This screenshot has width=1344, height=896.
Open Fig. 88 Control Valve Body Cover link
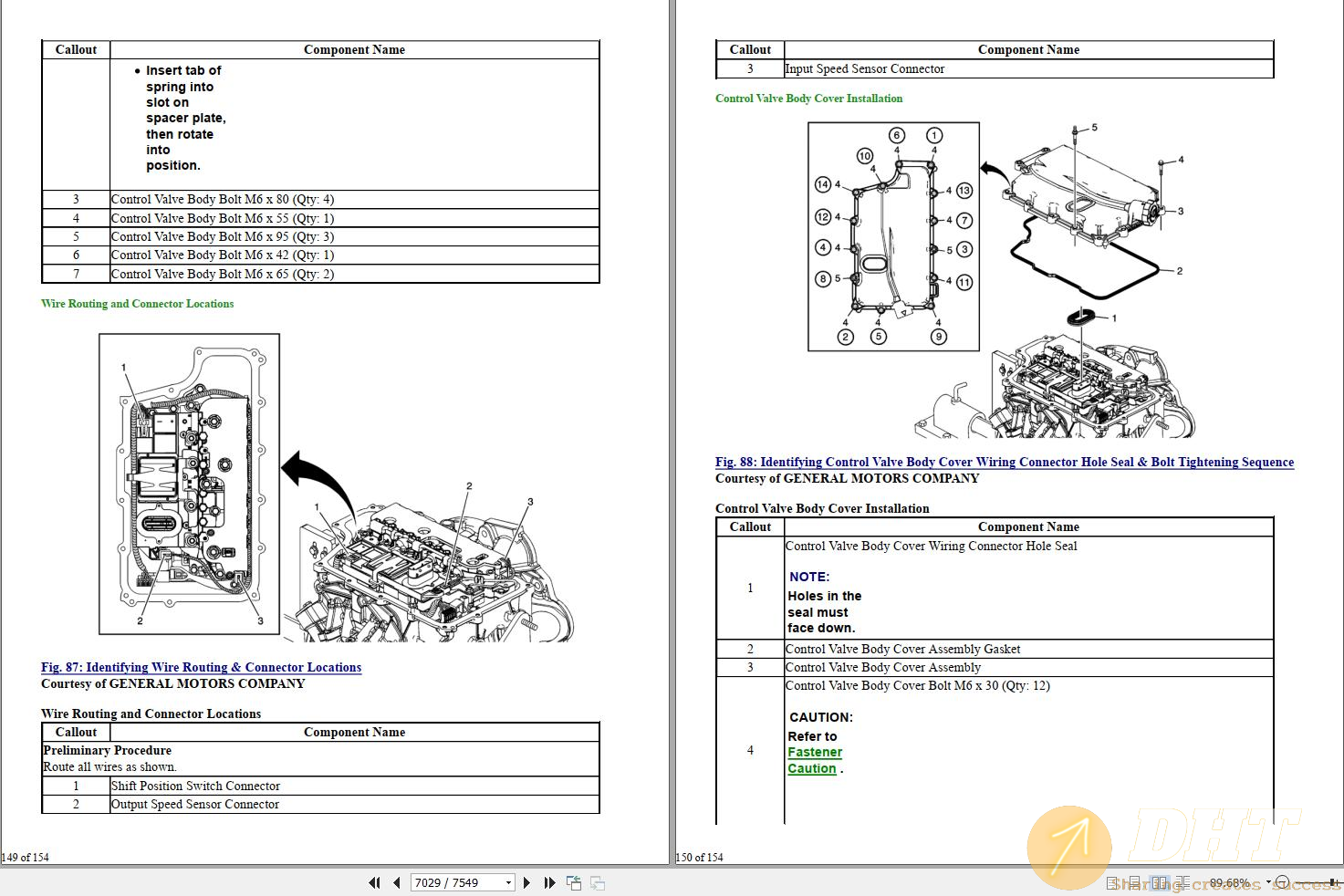click(1005, 462)
